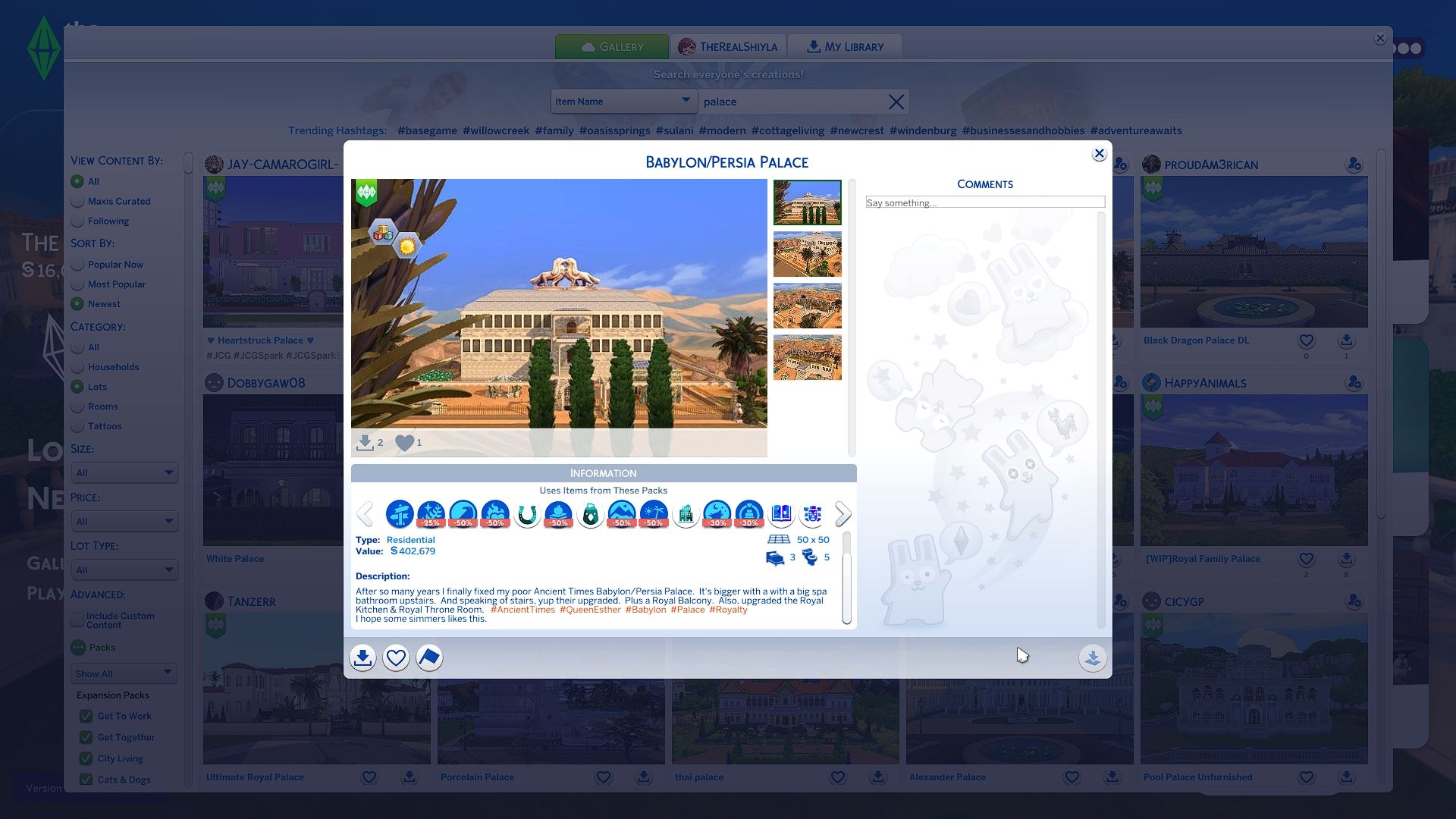1456x819 pixels.
Task: Clear the palace search text
Action: tap(896, 102)
